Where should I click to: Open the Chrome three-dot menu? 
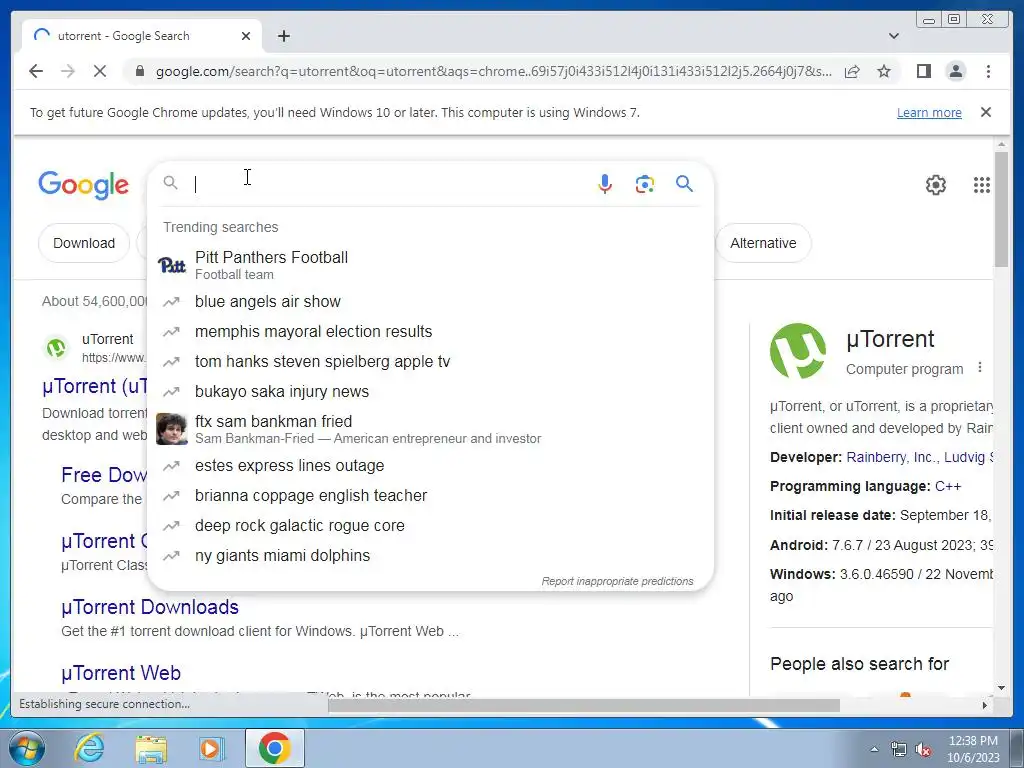(x=988, y=71)
